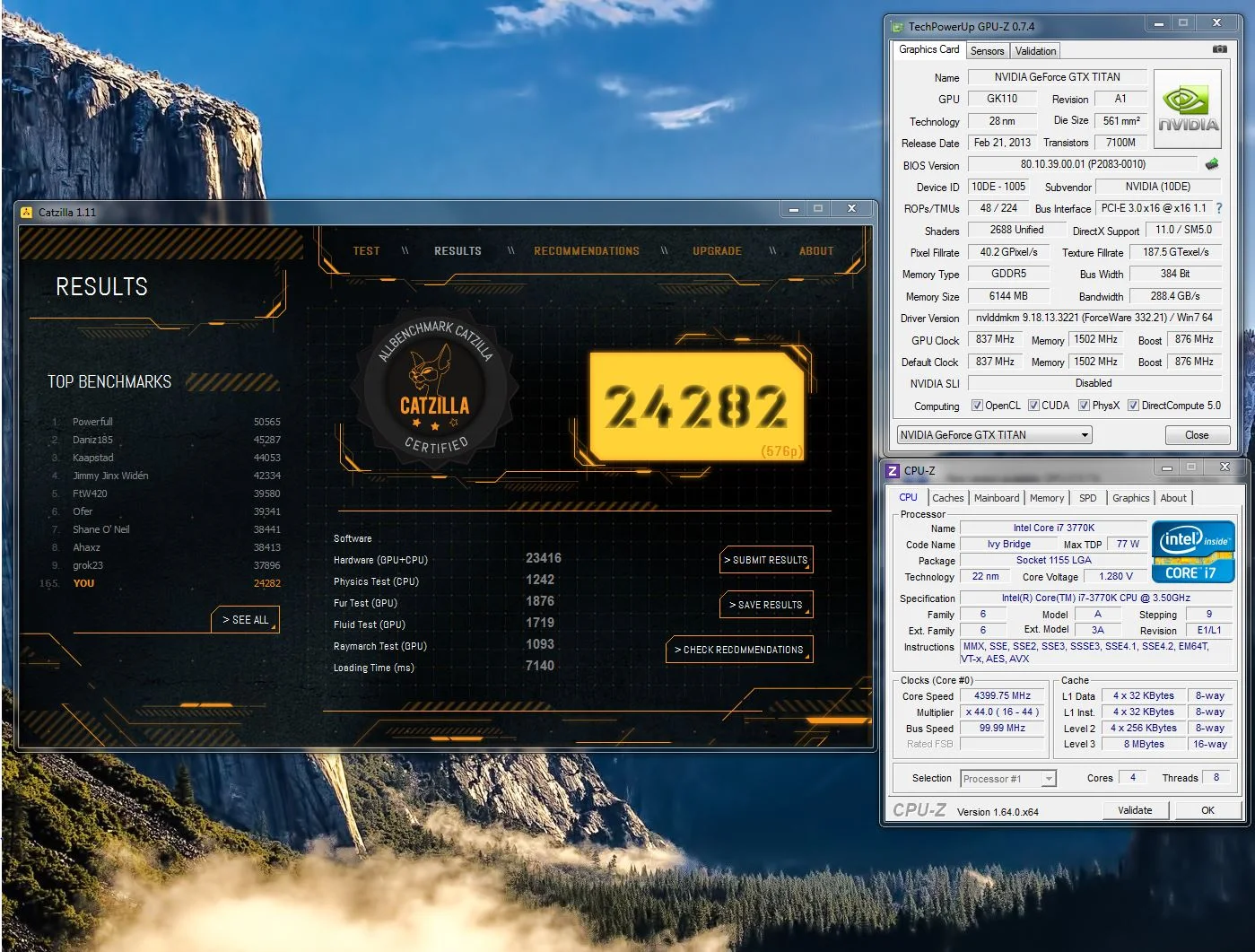Open the UPGRADE section in Catzilla
Image resolution: width=1255 pixels, height=952 pixels.
(x=717, y=251)
